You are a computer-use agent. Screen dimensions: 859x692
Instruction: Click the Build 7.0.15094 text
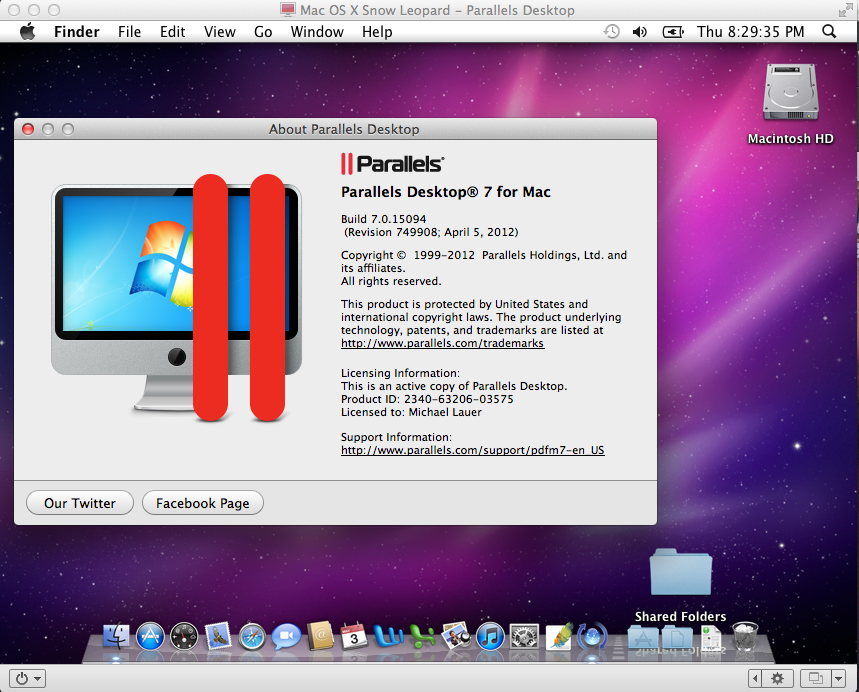pyautogui.click(x=383, y=219)
